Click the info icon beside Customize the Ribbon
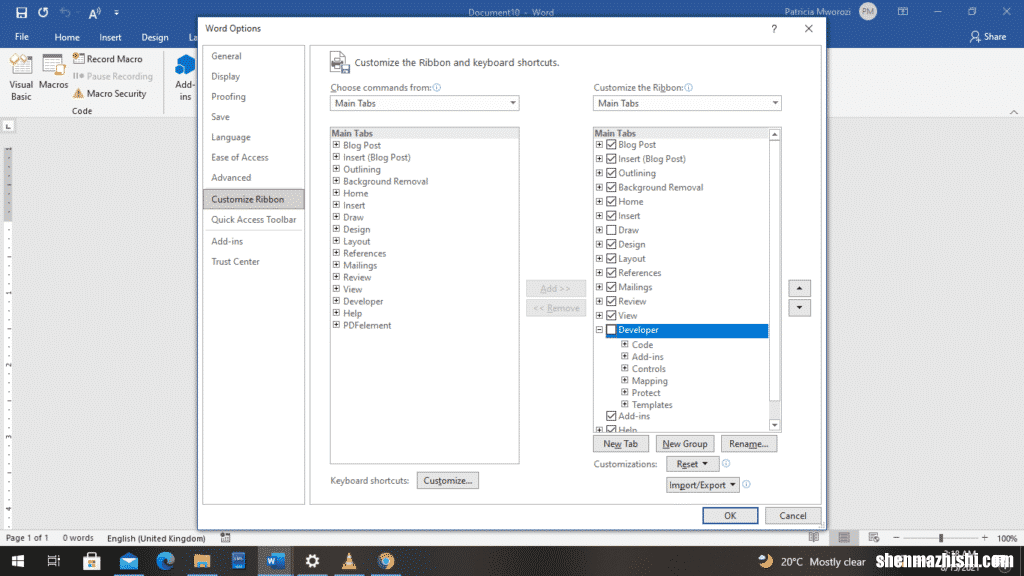The image size is (1024, 576). point(688,88)
